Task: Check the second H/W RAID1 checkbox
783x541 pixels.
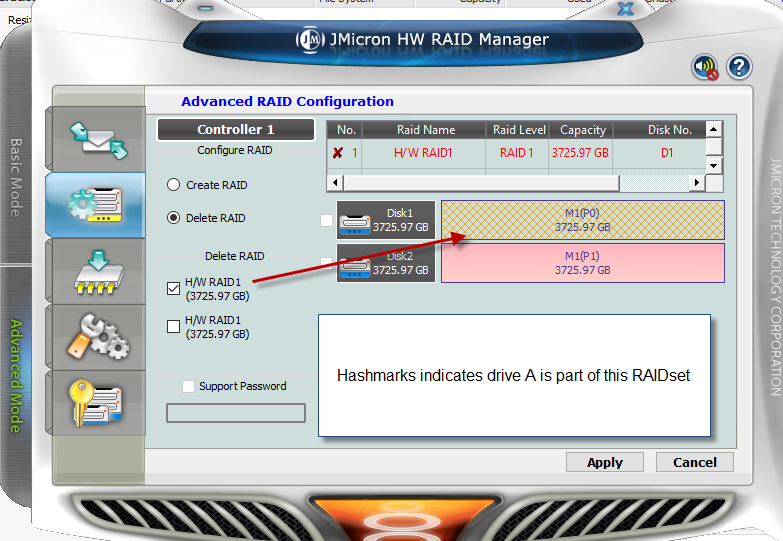Action: (x=173, y=326)
